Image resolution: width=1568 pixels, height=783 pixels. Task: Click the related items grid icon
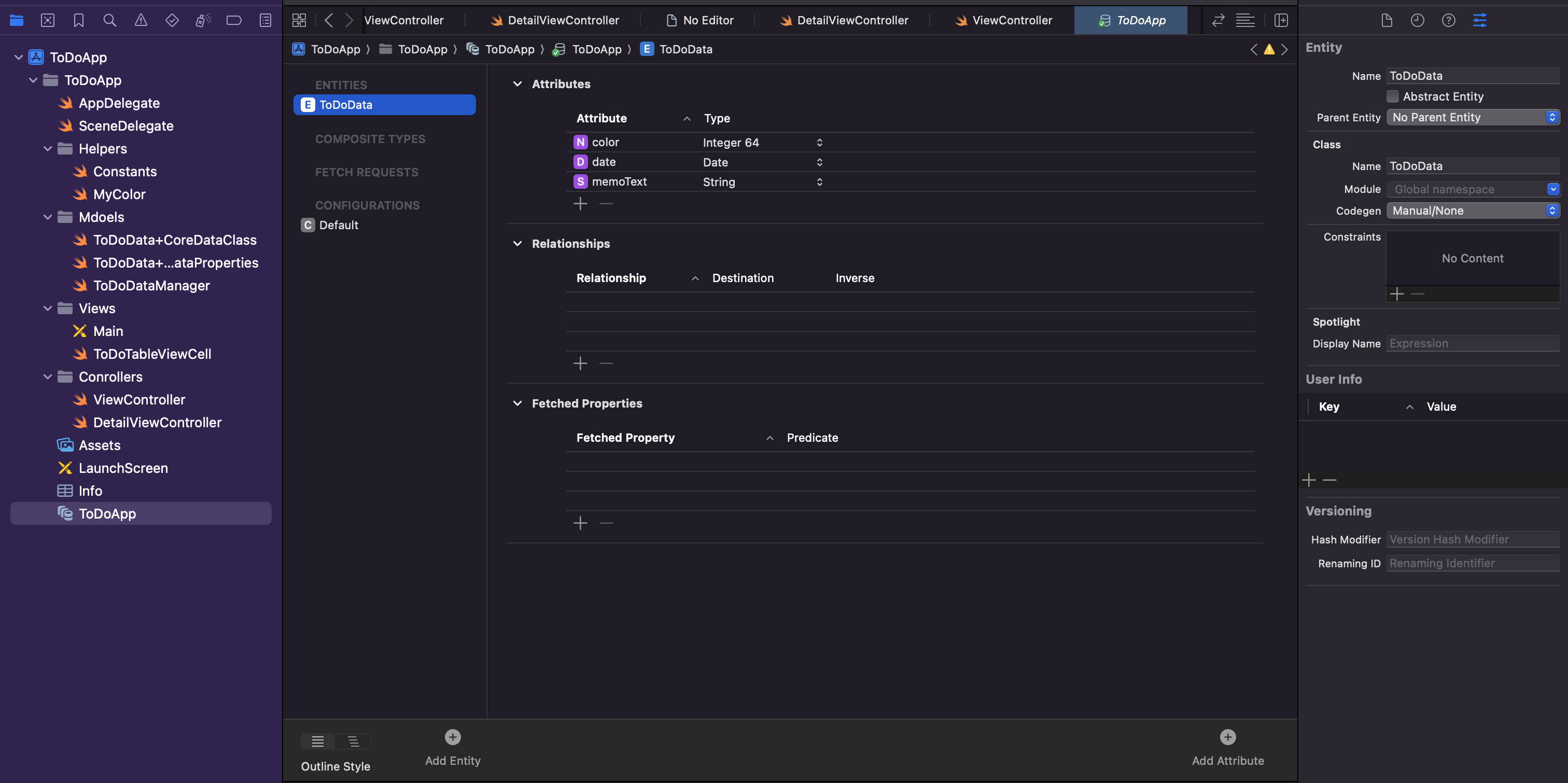point(299,20)
